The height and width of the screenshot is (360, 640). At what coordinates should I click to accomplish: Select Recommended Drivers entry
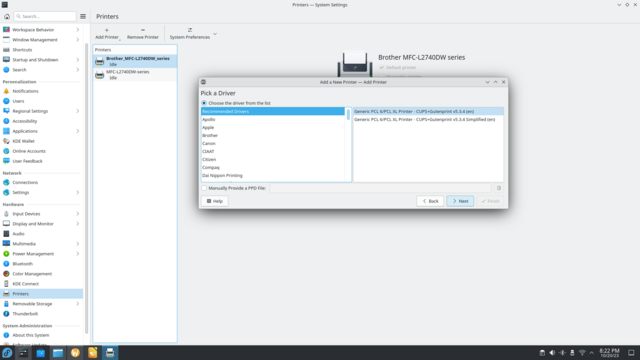[273, 111]
